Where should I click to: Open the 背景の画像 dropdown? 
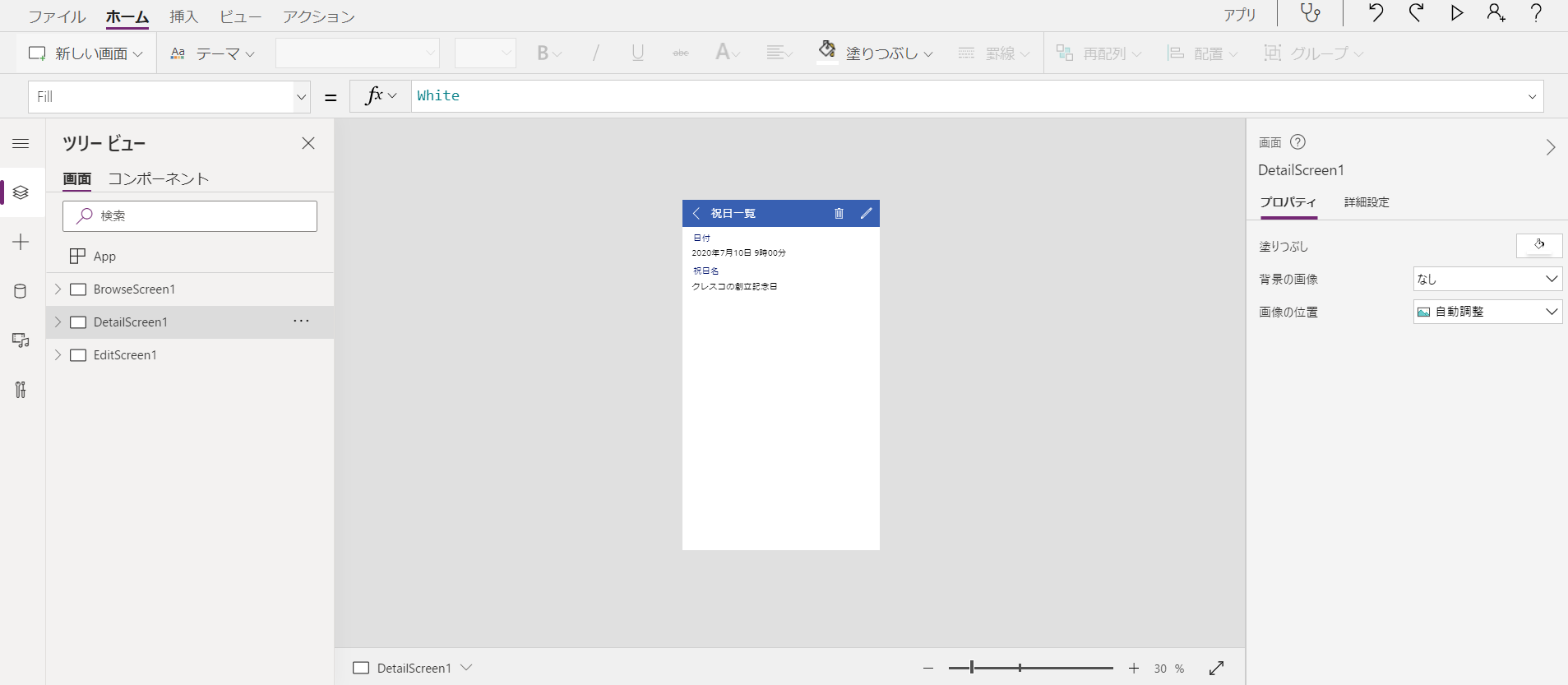(x=1487, y=279)
